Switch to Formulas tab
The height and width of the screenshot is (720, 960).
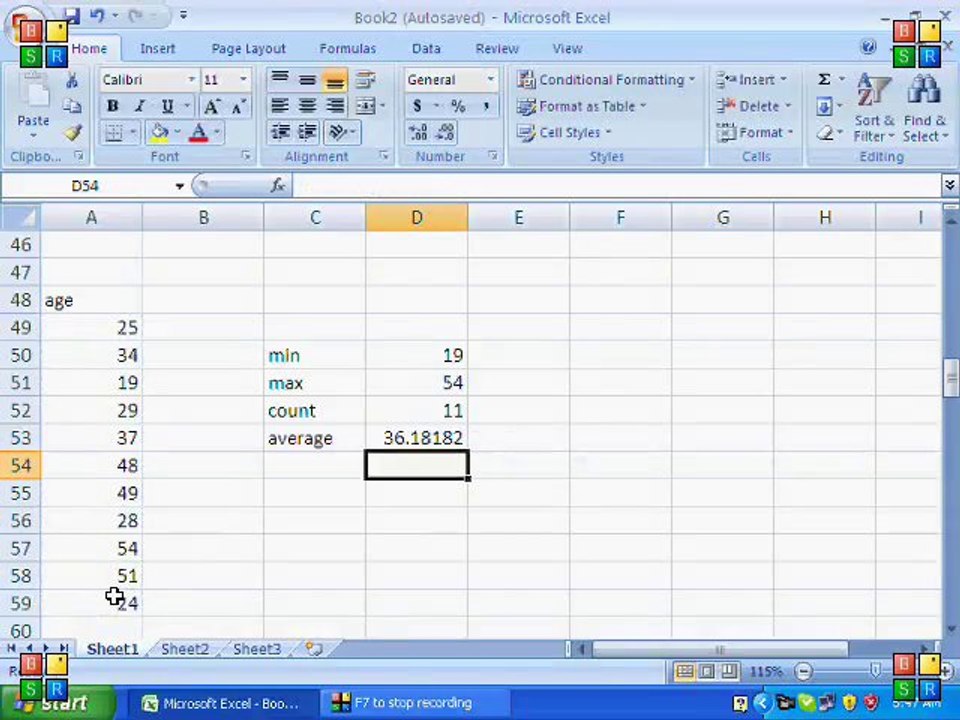(x=347, y=49)
